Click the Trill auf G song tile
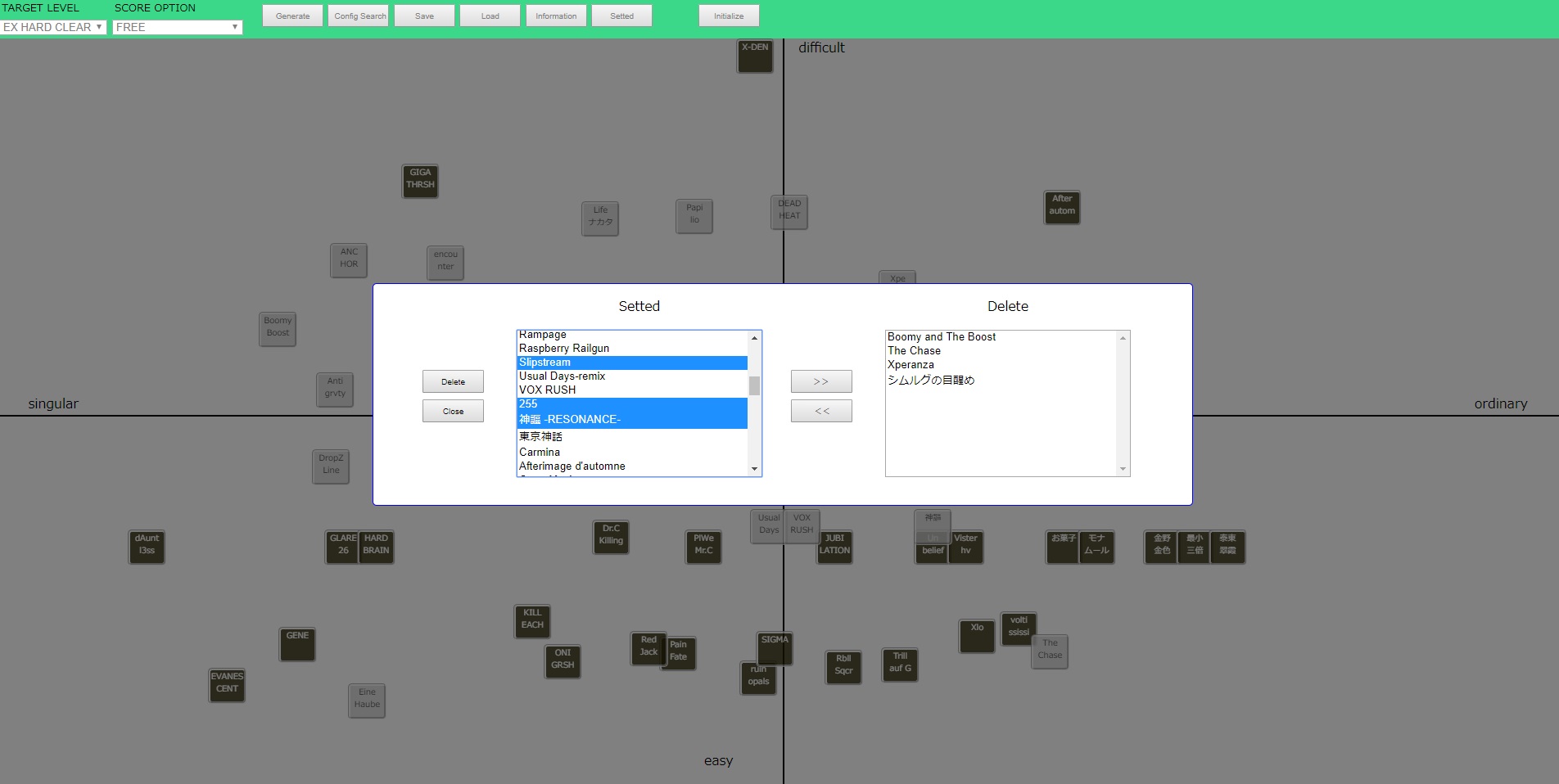Image resolution: width=1559 pixels, height=784 pixels. click(x=900, y=665)
